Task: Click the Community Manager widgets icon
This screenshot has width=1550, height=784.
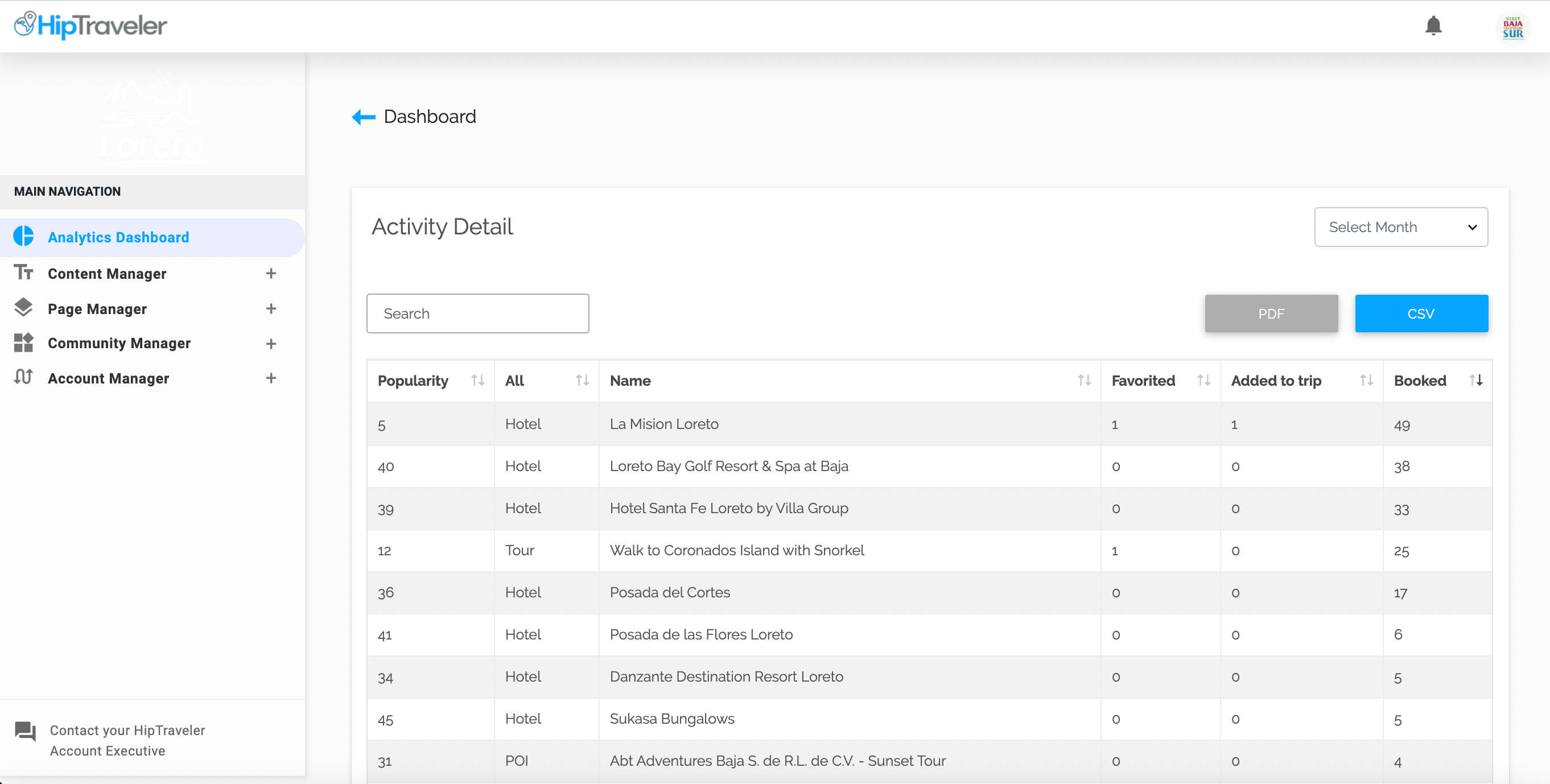Action: click(23, 343)
